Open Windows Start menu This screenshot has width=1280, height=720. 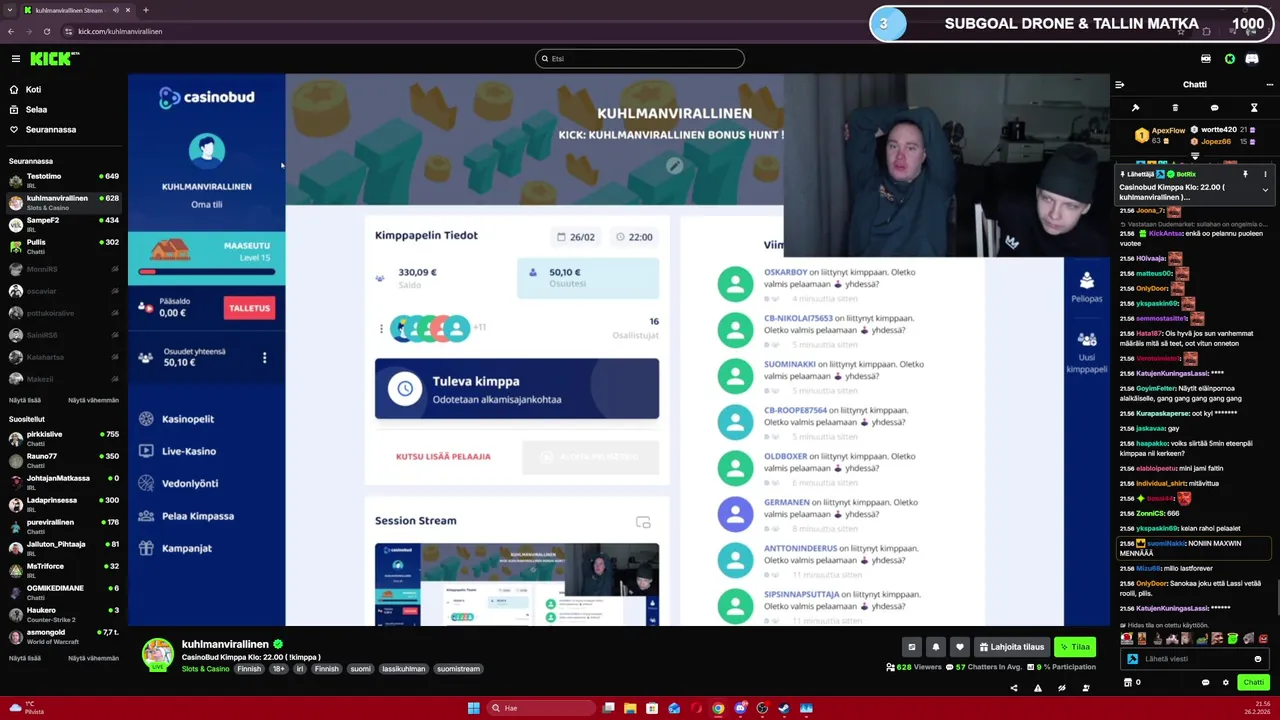click(473, 708)
